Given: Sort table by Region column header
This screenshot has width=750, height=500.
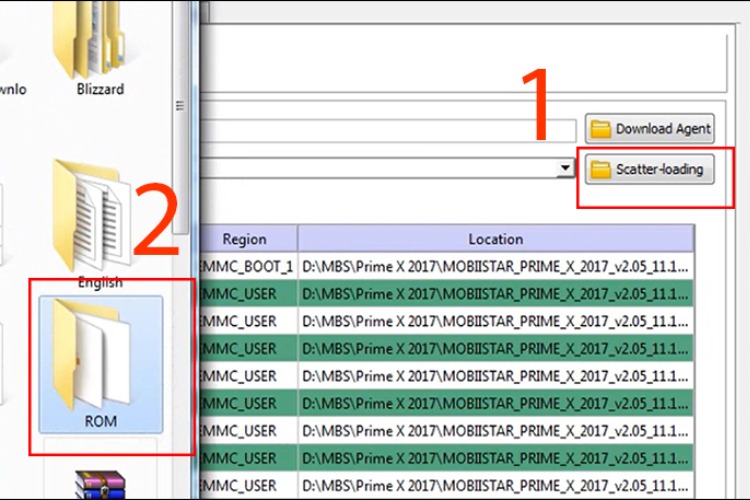Looking at the screenshot, I should [245, 239].
